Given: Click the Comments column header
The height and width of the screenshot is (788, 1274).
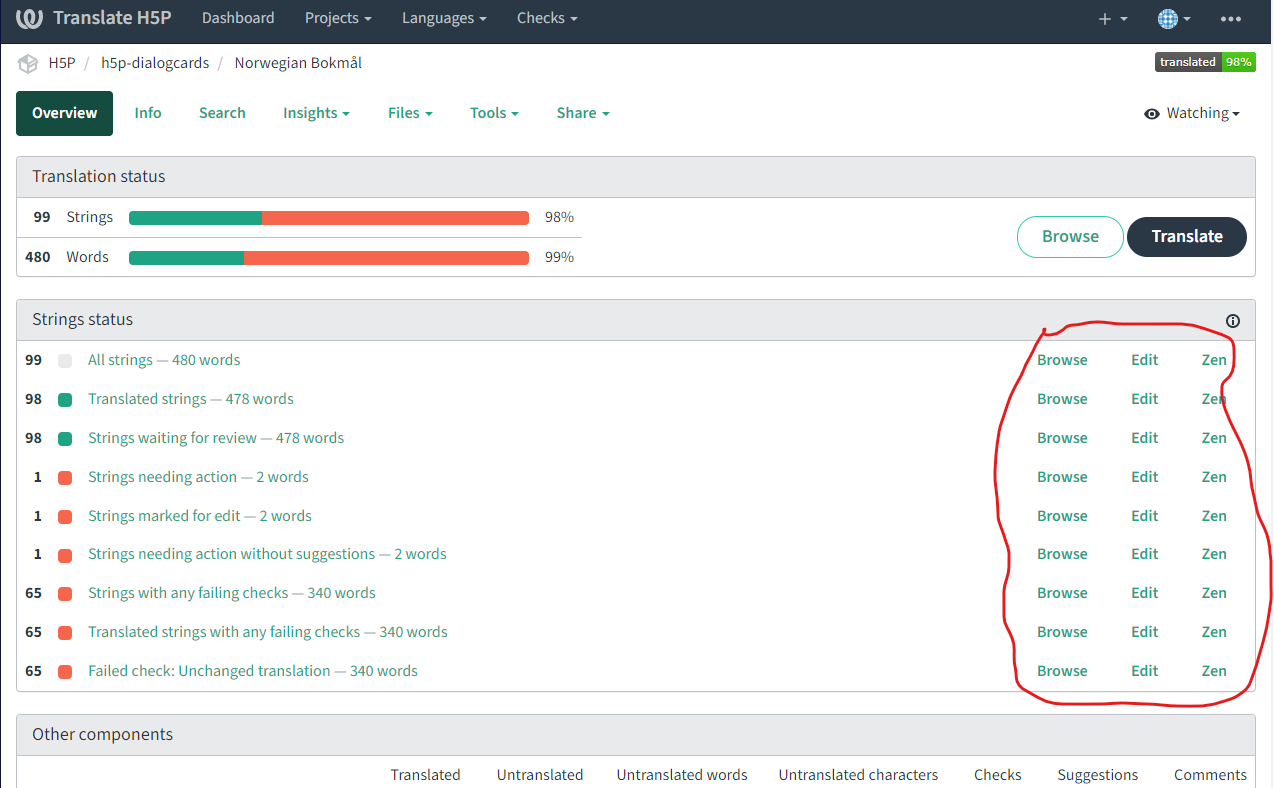Looking at the screenshot, I should [x=1210, y=775].
